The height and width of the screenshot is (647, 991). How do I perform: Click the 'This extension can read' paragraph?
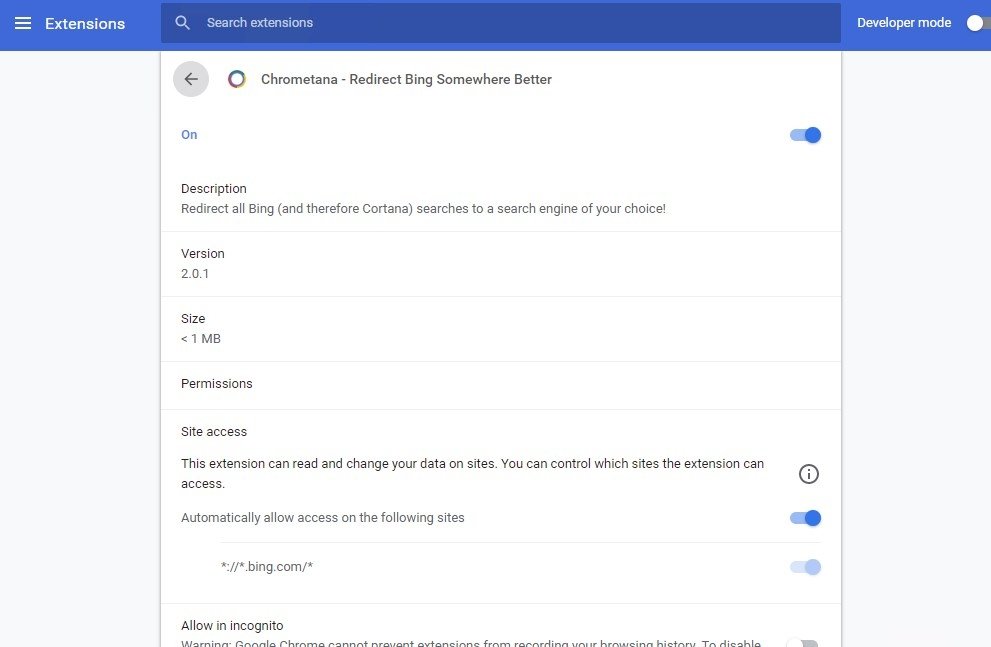[472, 473]
